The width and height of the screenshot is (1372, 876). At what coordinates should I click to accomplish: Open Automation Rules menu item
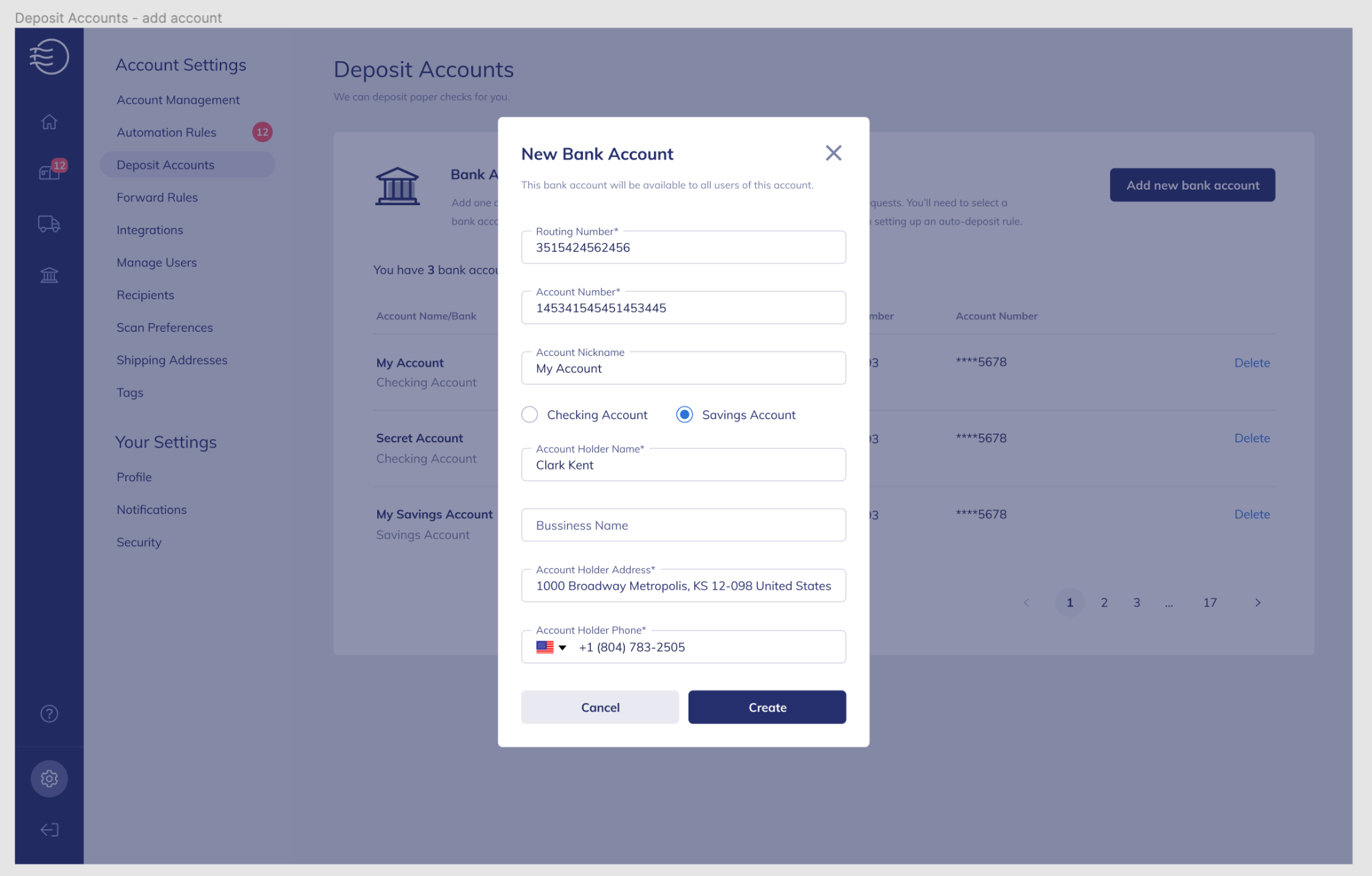pyautogui.click(x=166, y=133)
